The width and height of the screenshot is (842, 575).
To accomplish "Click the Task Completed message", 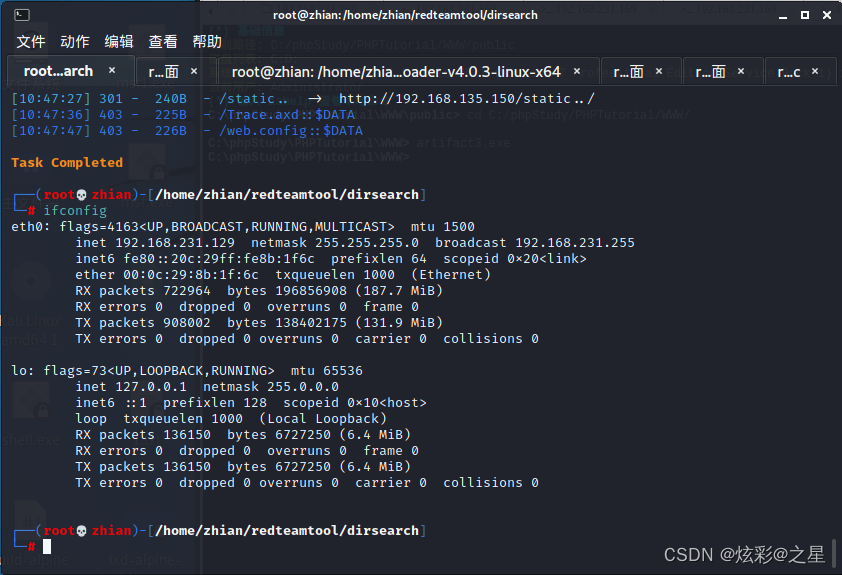I will [x=67, y=163].
